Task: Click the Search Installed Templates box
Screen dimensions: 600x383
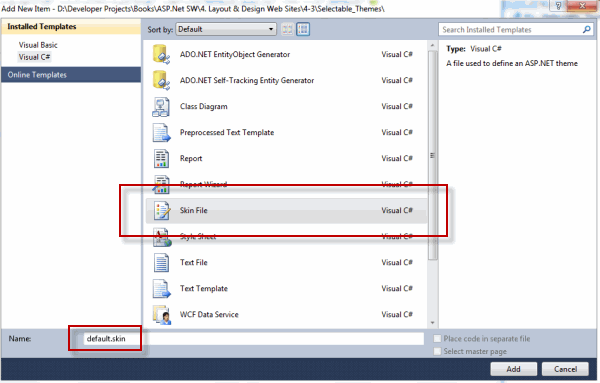Action: coord(515,29)
